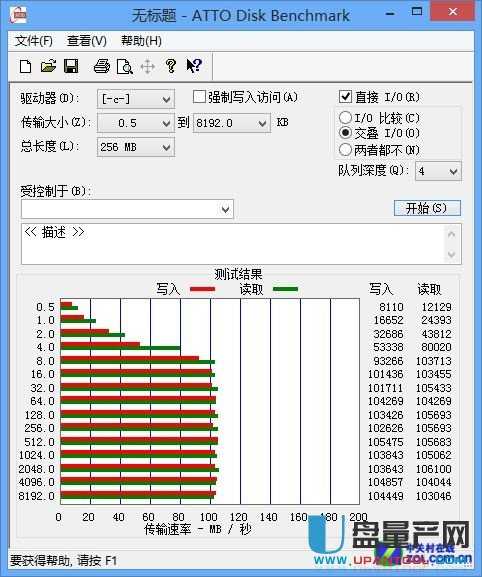
Task: Select the 两者都不 radio option
Action: click(345, 149)
